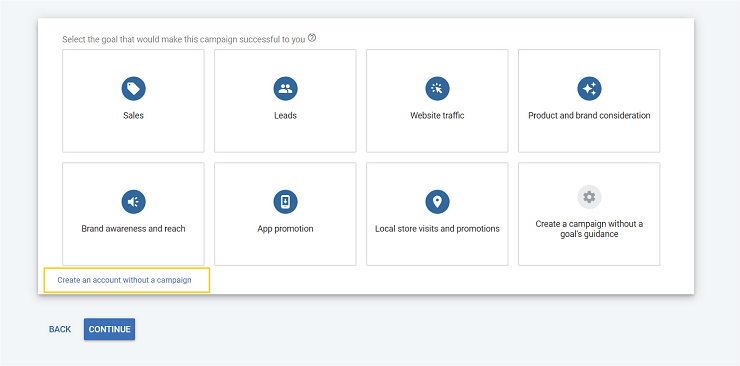Choose Create a campaign without a goal's guidance text
740x366 pixels.
coord(589,229)
